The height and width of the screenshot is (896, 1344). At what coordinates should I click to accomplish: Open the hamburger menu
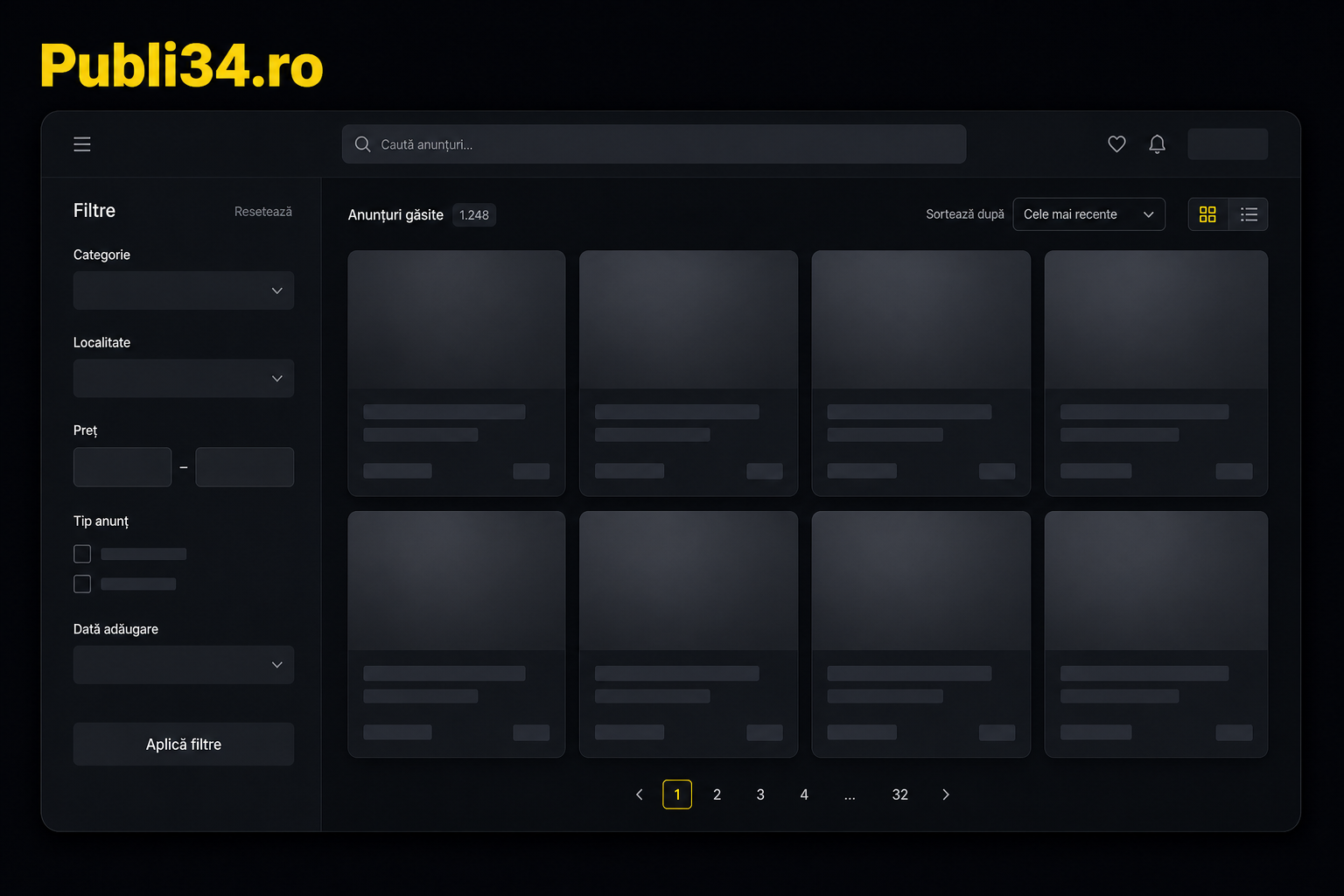(x=82, y=144)
